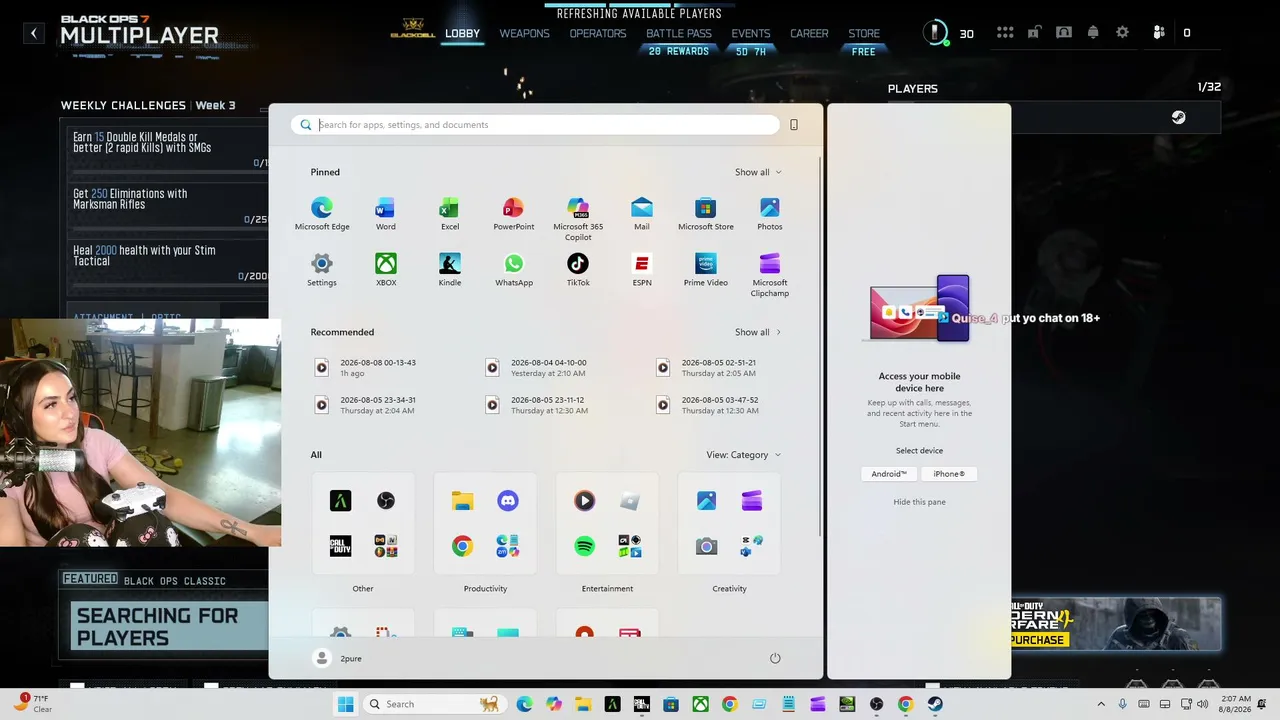Open the pinned Mail app

pyautogui.click(x=642, y=213)
